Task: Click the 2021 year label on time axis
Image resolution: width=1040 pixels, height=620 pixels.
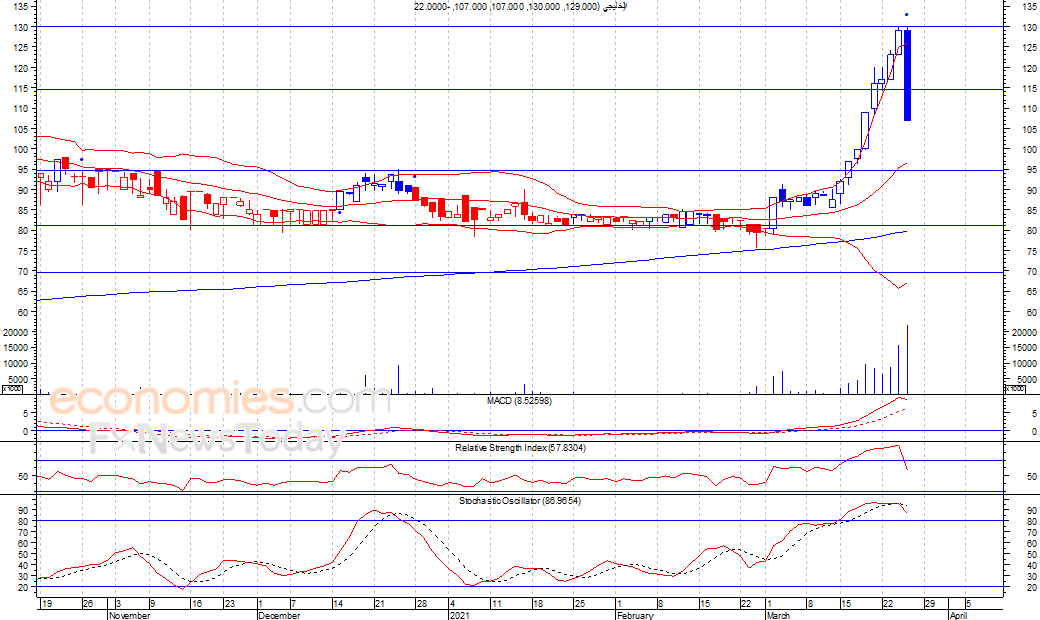Action: pos(459,616)
